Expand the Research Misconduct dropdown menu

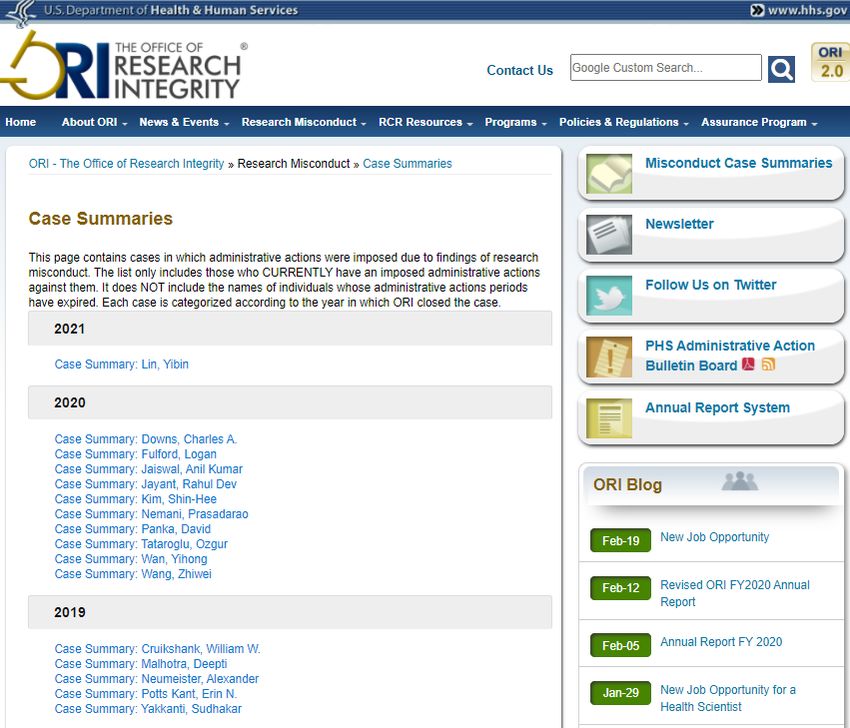tap(304, 122)
